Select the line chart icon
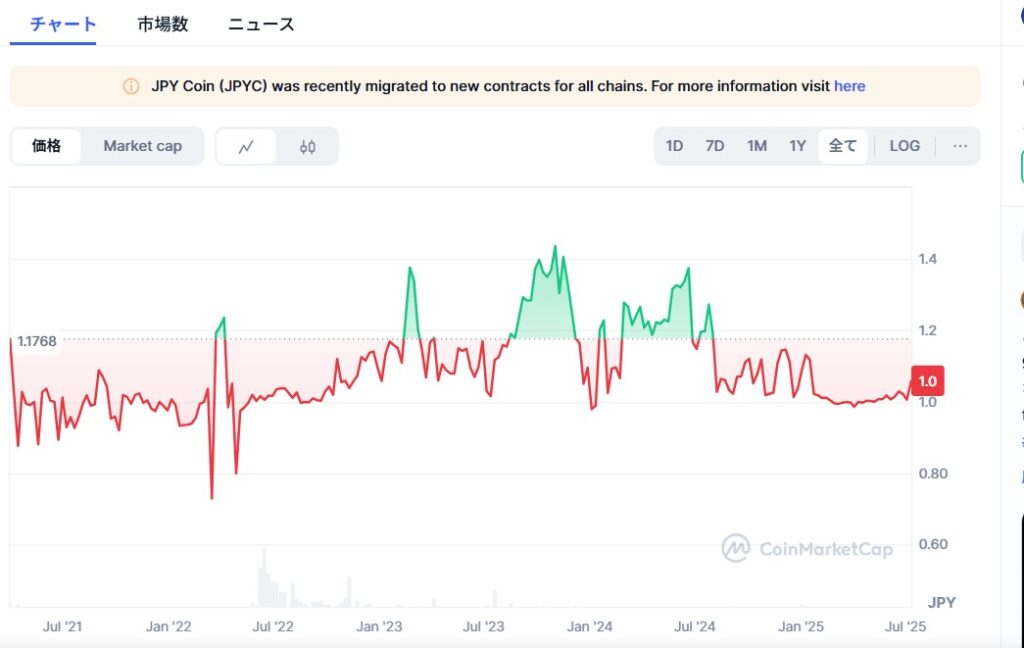 coord(248,146)
